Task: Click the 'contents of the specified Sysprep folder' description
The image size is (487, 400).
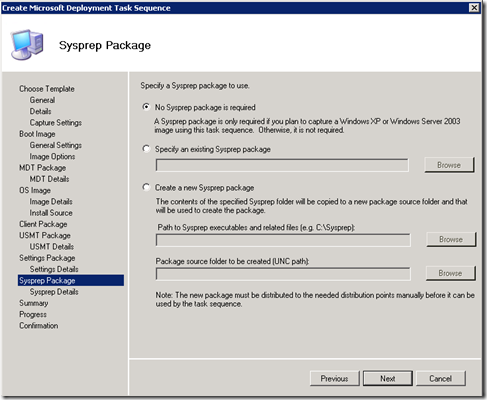Action: (312, 206)
